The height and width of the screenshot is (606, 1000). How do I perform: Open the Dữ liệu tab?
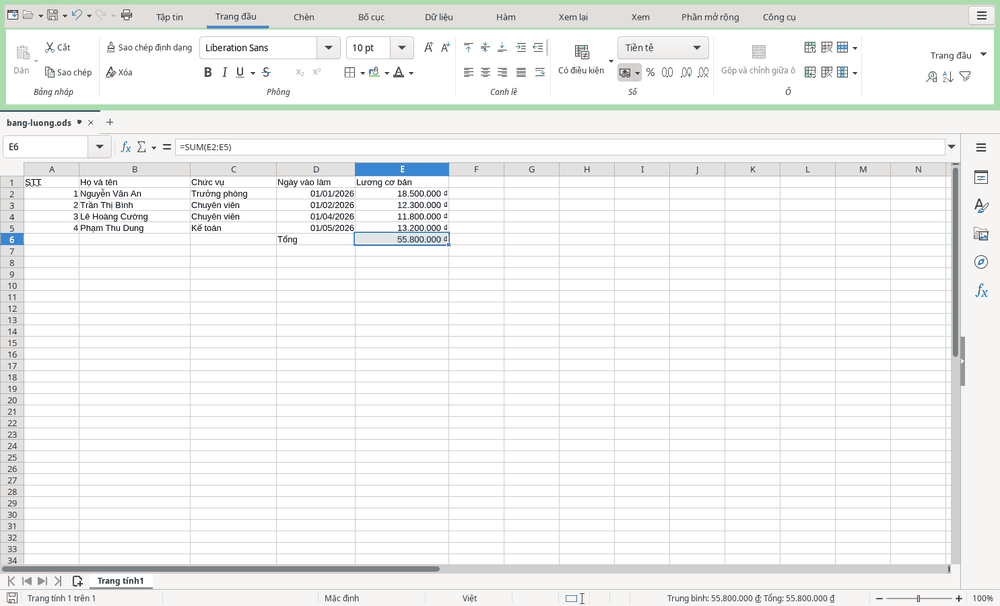click(439, 17)
